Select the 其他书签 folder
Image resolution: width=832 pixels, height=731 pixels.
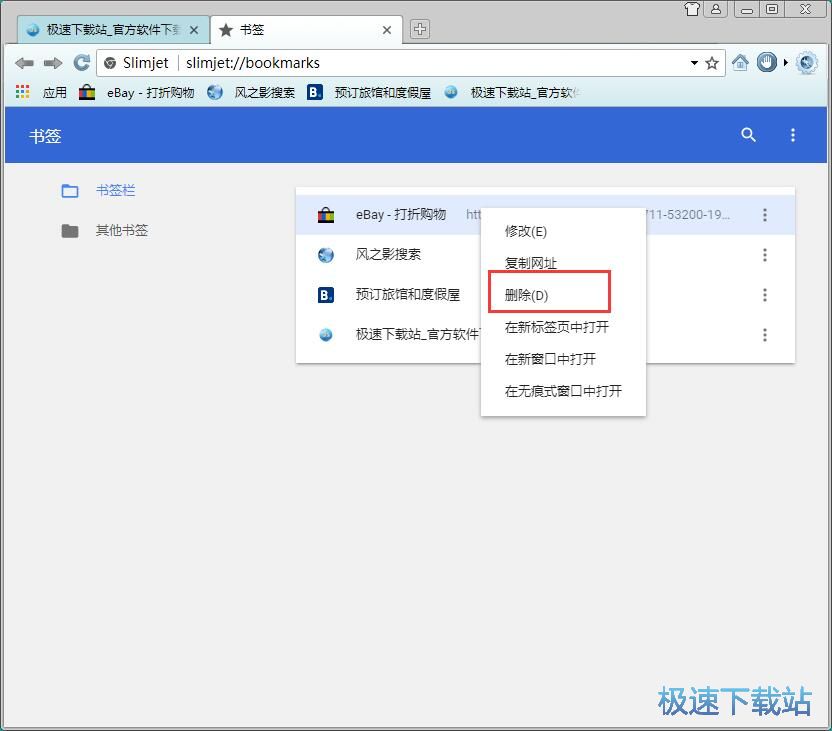105,230
